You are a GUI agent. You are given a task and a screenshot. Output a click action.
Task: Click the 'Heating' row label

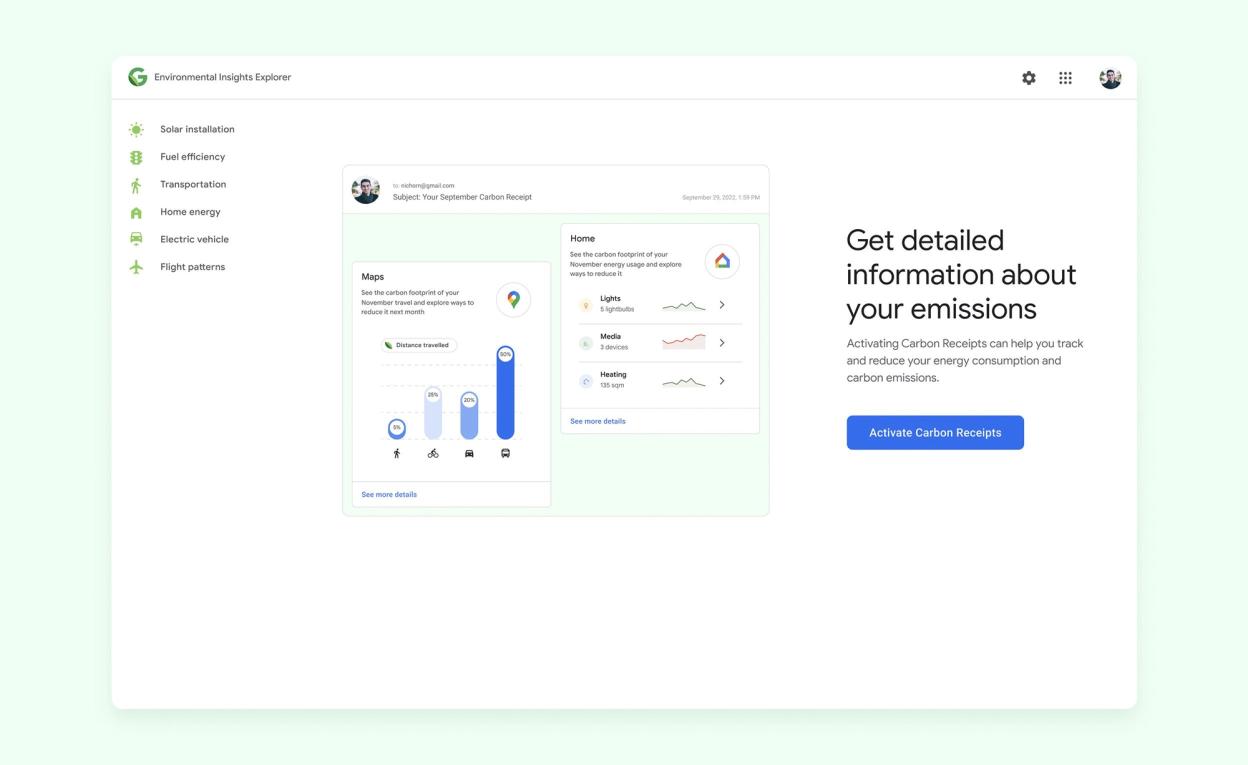613,374
